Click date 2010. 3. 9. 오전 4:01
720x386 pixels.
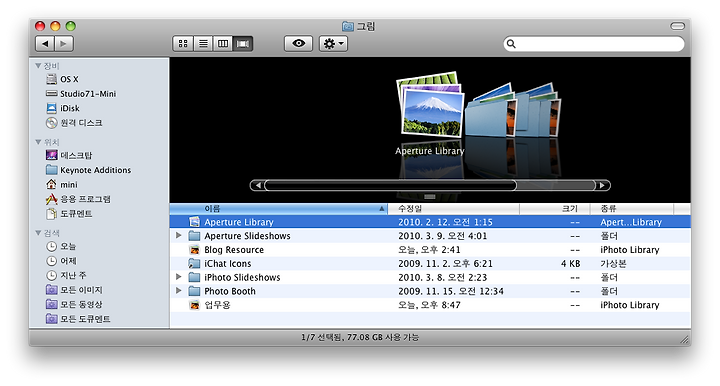(443, 236)
